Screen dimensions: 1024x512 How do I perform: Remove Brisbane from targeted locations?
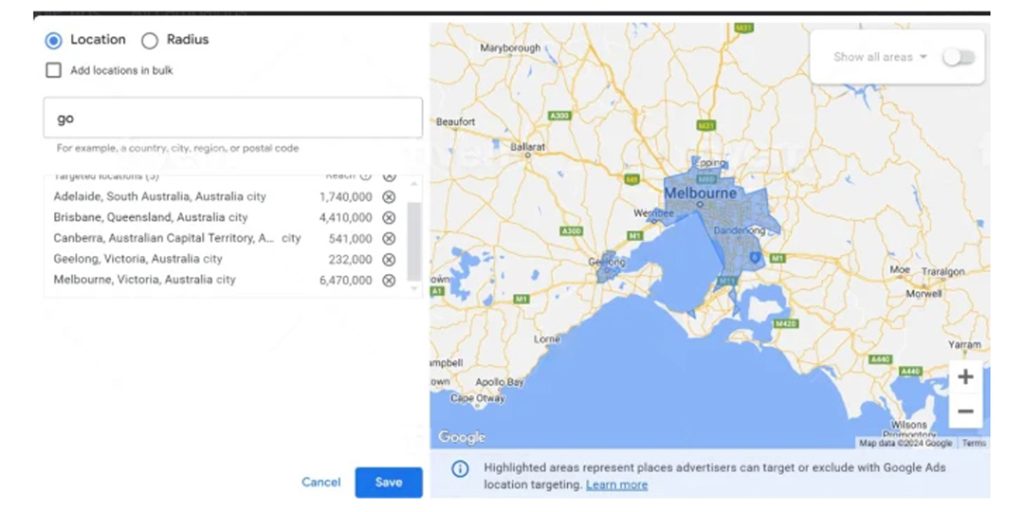coord(389,218)
